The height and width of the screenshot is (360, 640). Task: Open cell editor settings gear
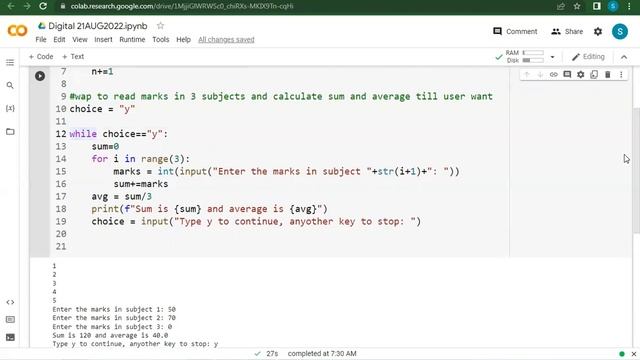580,75
